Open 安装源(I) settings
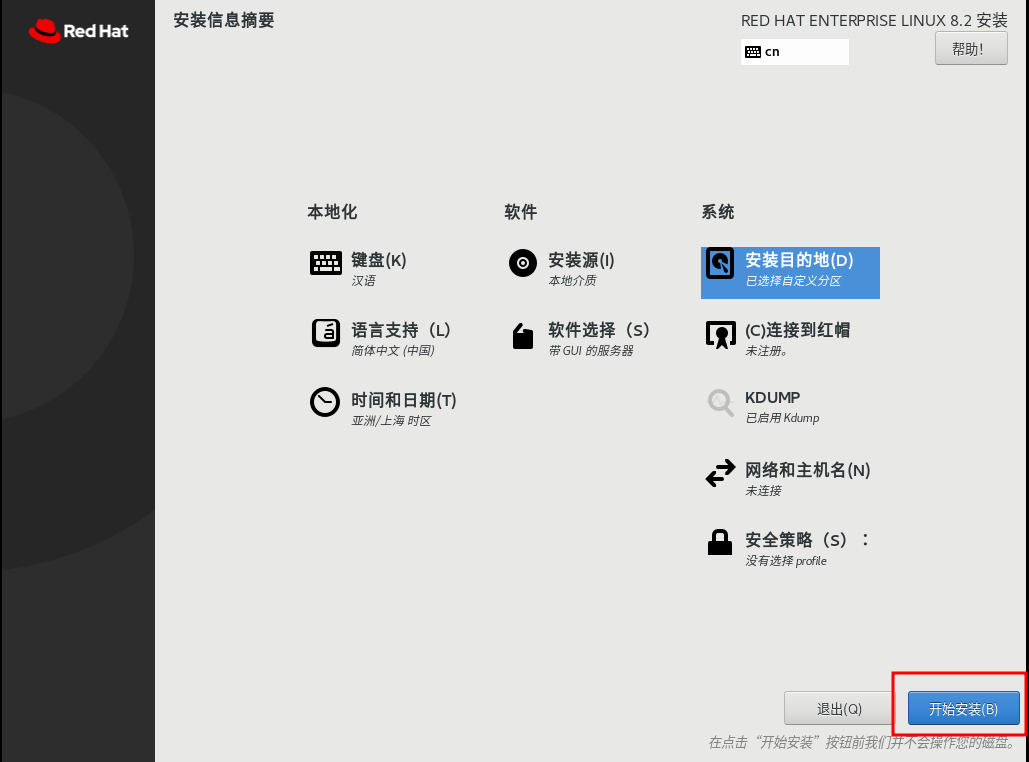Screen dimensions: 1029x762 click(x=581, y=260)
